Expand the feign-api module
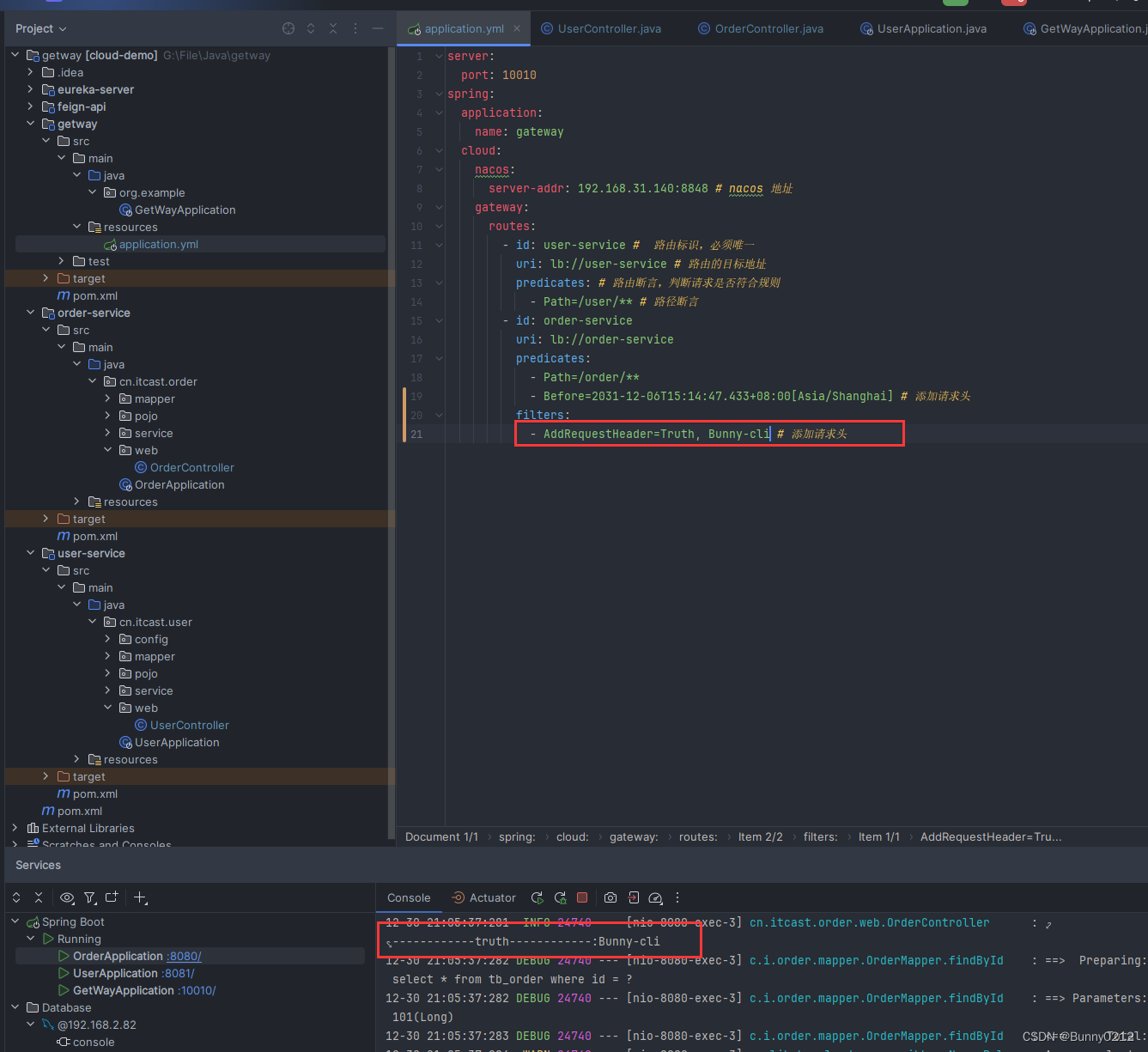The height and width of the screenshot is (1052, 1148). click(31, 106)
